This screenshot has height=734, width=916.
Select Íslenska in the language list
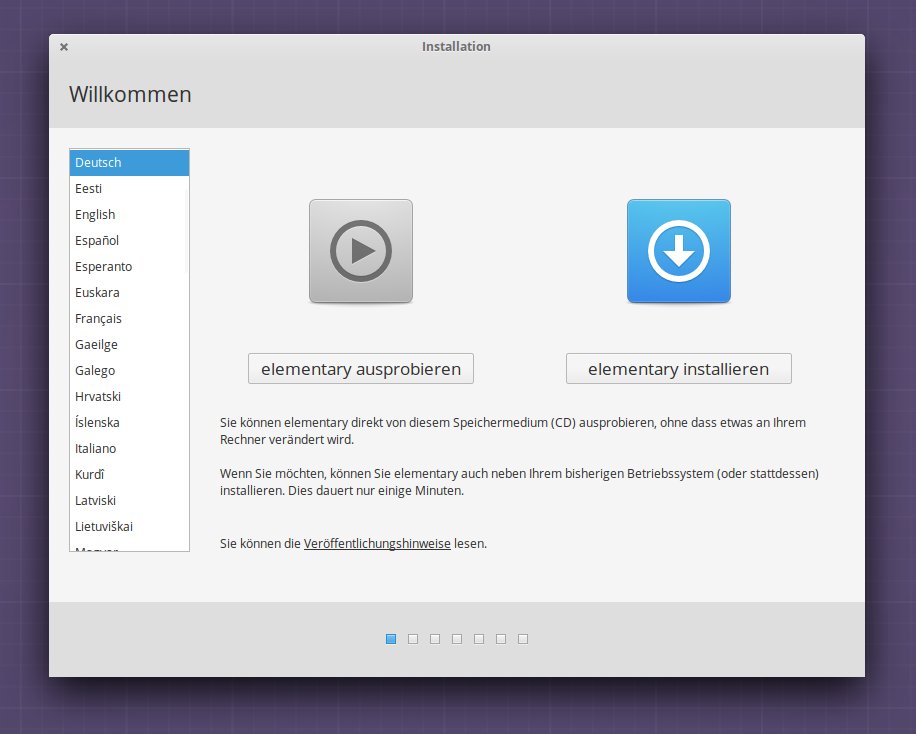pyautogui.click(x=129, y=423)
